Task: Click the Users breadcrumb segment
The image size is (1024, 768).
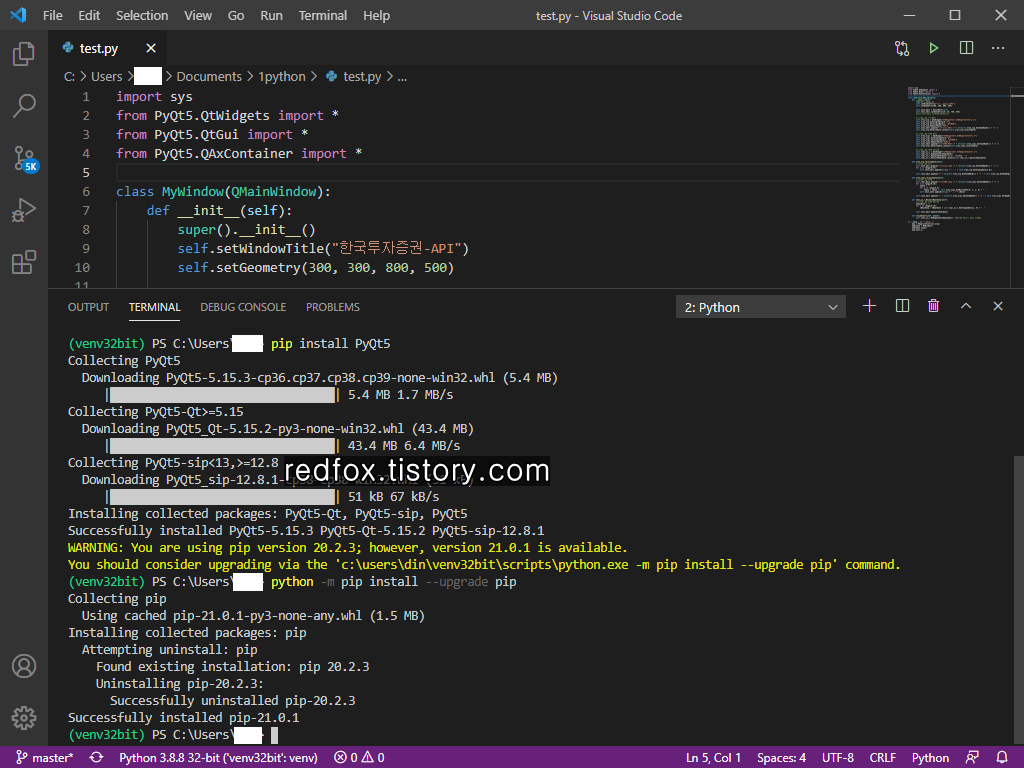Action: coord(106,76)
